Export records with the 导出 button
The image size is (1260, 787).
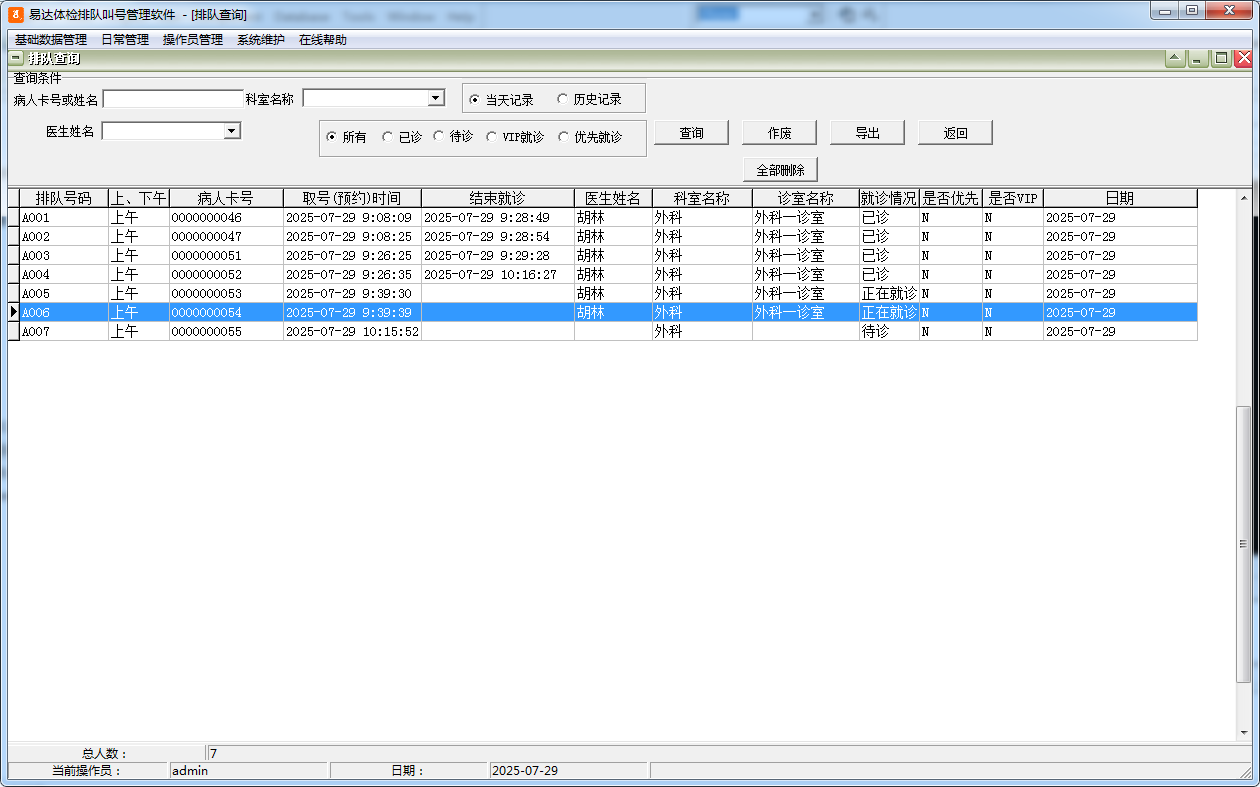tap(867, 131)
